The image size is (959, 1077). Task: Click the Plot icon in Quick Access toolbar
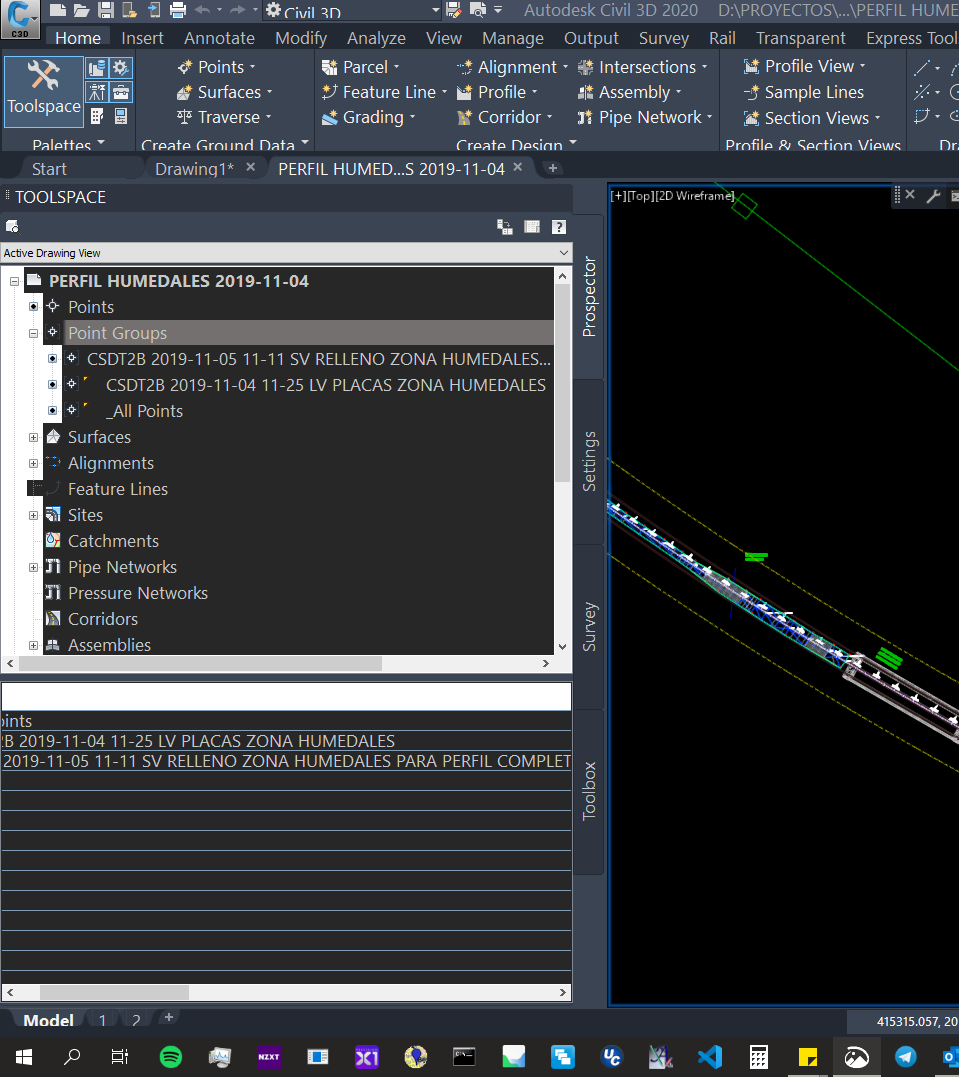point(178,10)
